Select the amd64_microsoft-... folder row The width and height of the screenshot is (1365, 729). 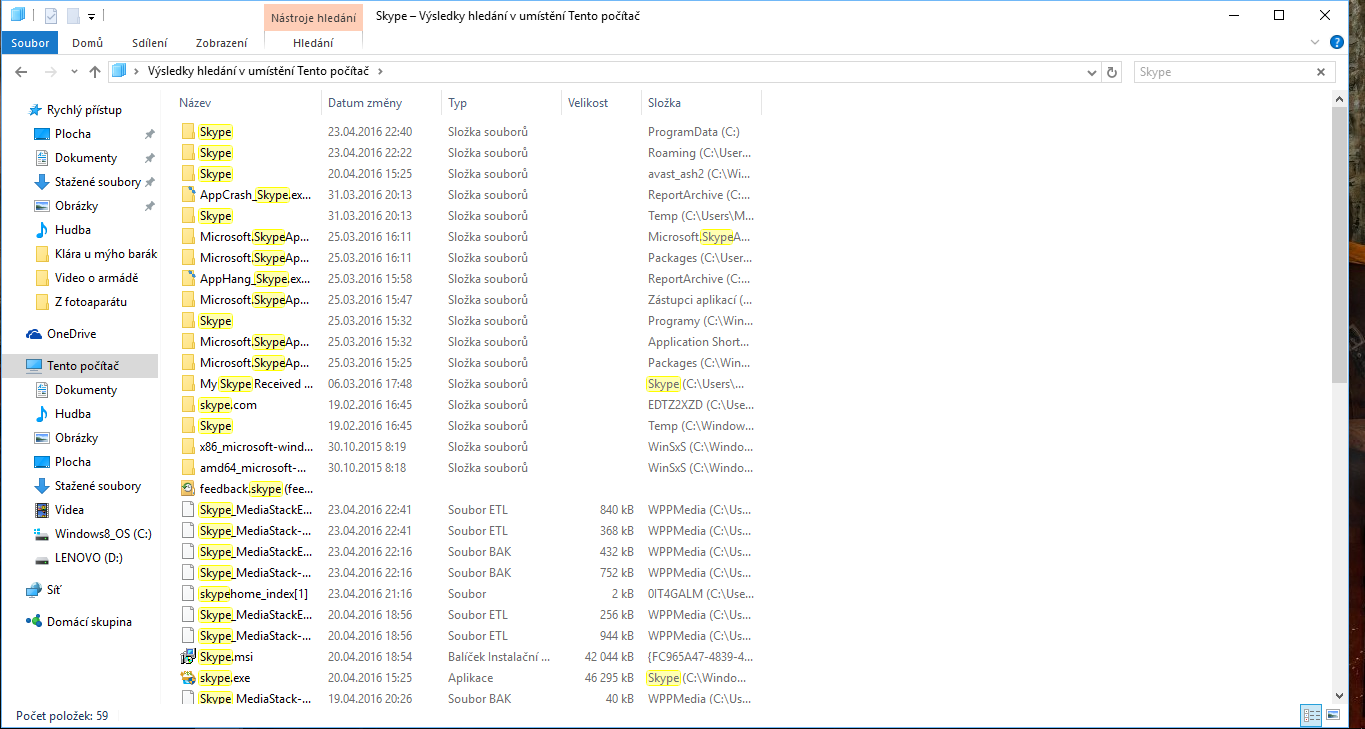pyautogui.click(x=467, y=468)
